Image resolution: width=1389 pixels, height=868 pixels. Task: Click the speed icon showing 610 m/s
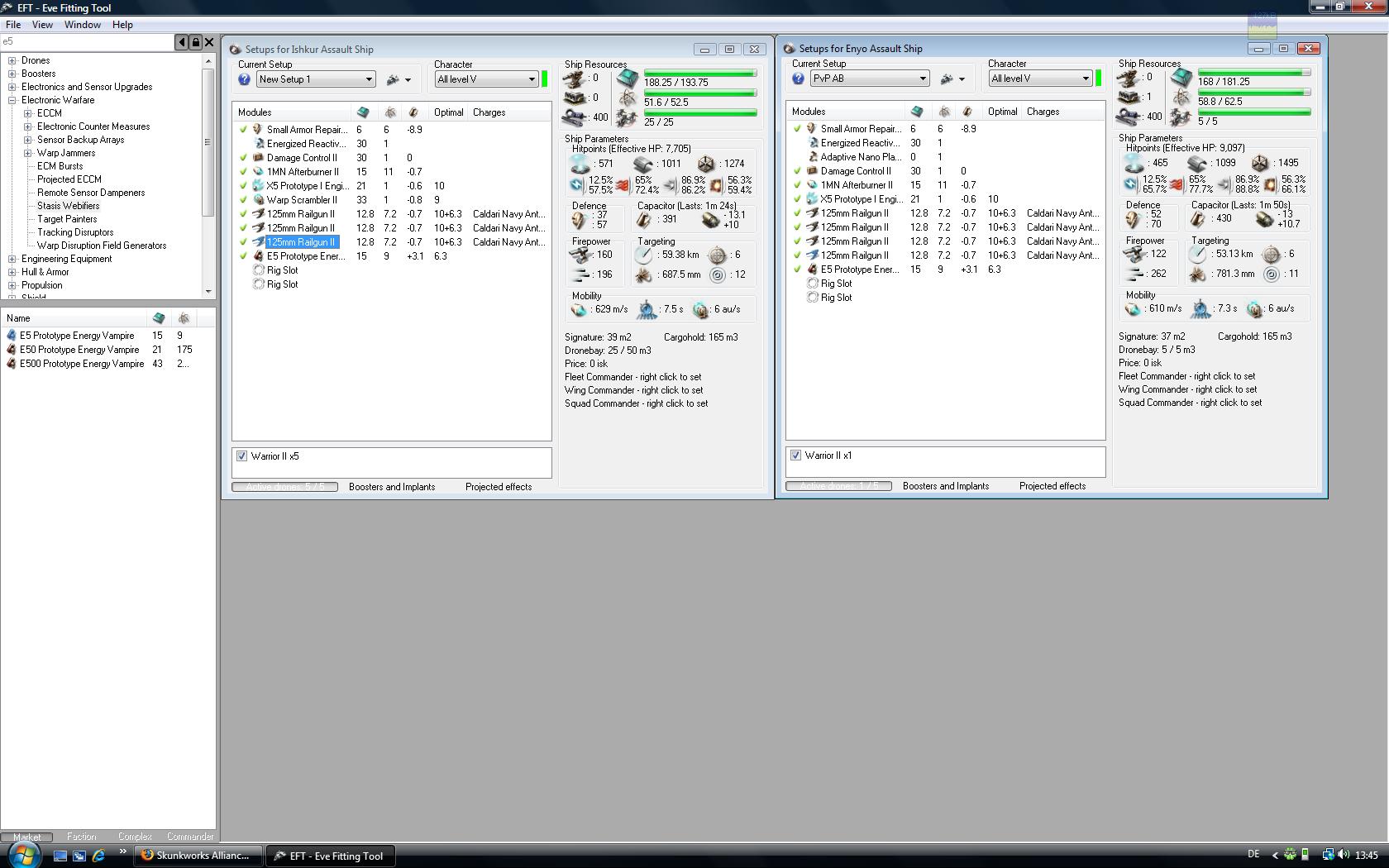(1134, 308)
